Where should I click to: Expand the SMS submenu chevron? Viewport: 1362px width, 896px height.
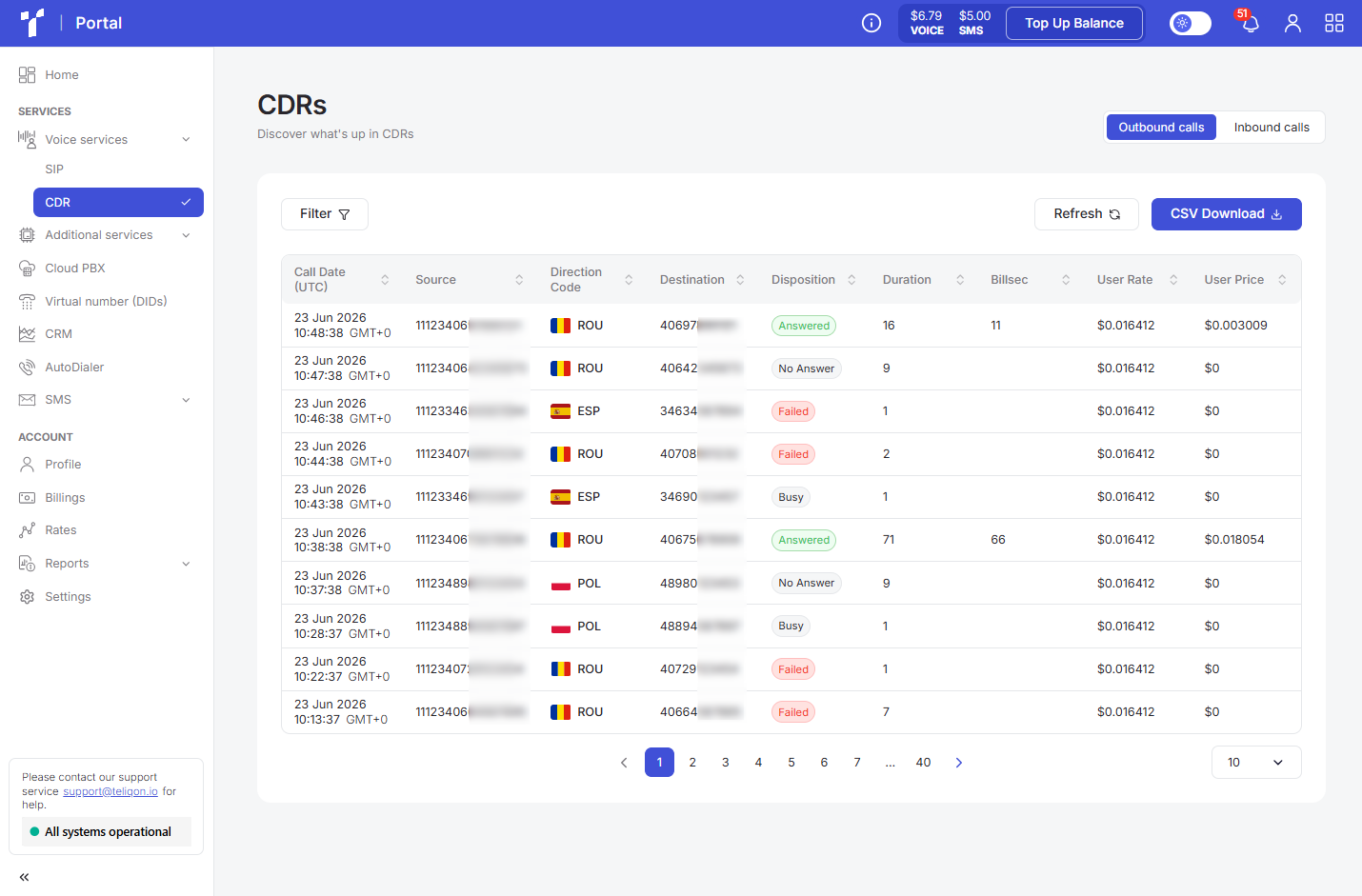[x=186, y=400]
